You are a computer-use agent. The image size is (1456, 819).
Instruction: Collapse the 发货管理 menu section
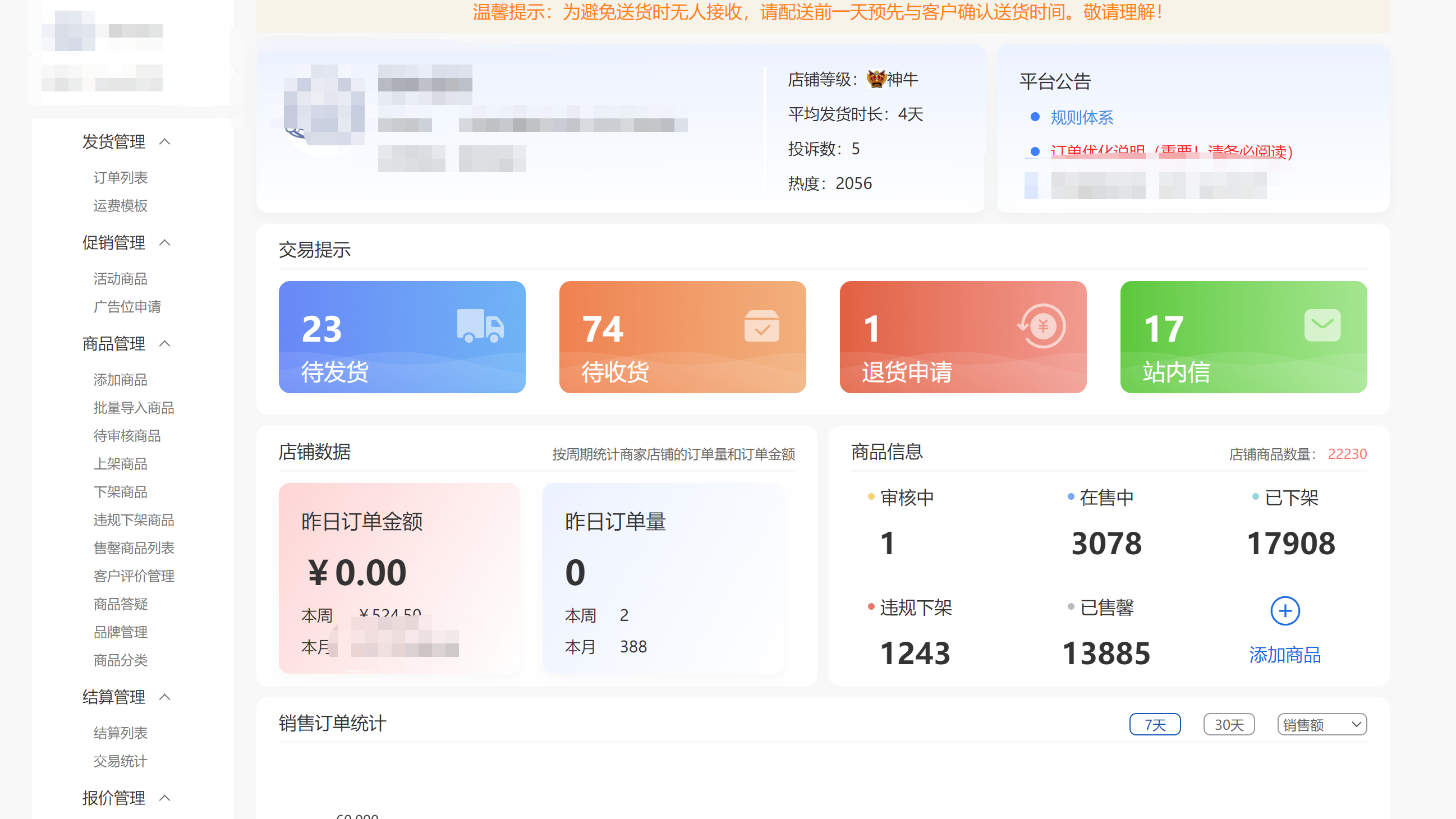point(164,141)
